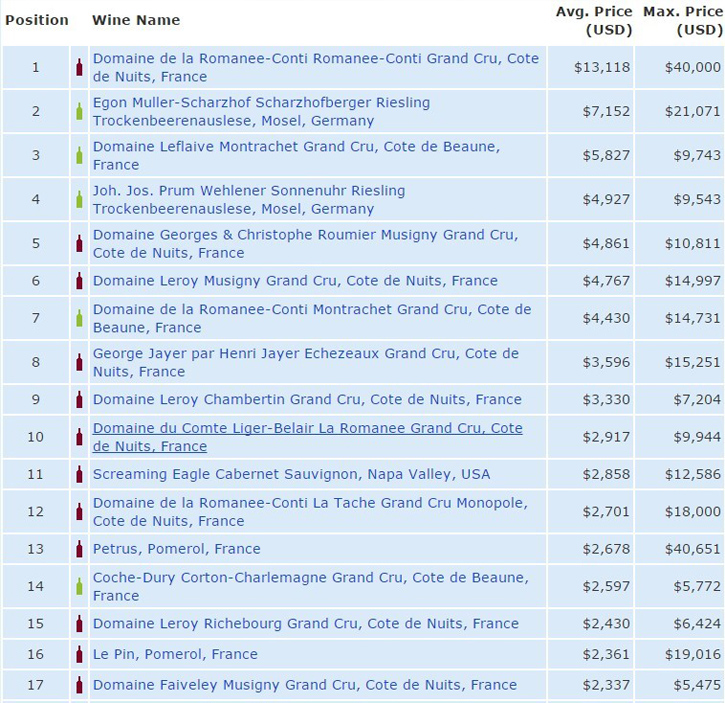Open Domaine Georges & Christophe Roumier Musigny link

click(306, 243)
